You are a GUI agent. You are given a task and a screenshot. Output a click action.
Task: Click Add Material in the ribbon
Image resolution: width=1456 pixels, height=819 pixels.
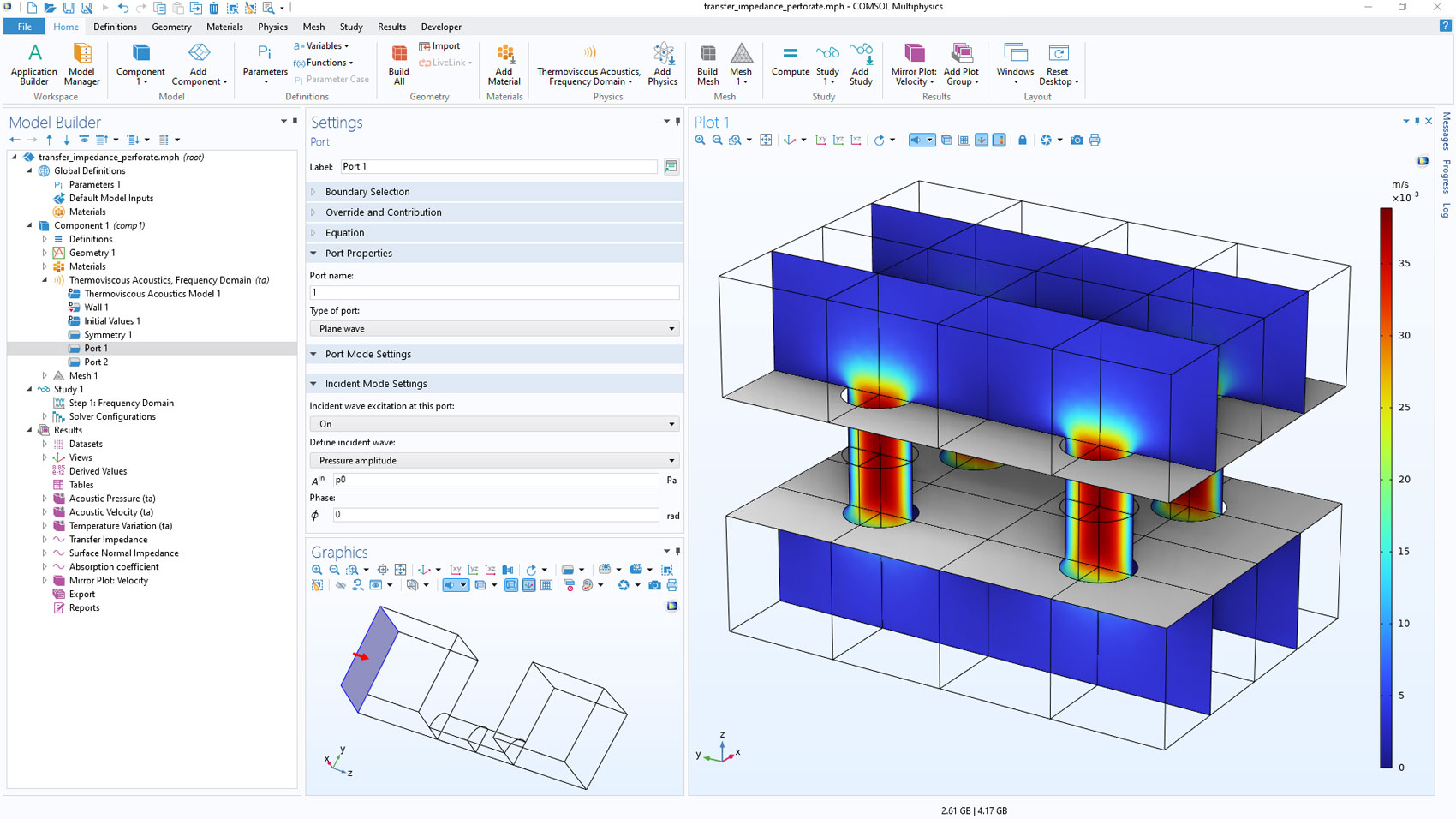[x=504, y=64]
